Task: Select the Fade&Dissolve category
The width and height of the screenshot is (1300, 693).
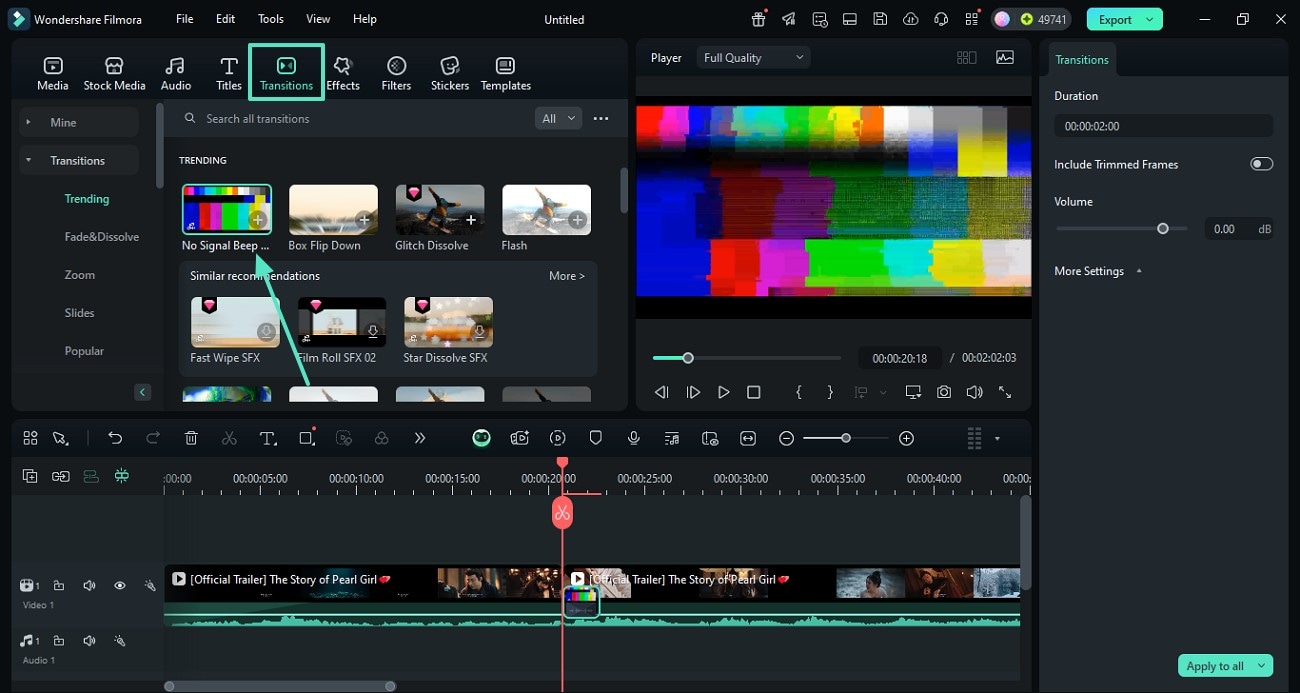Action: [102, 237]
